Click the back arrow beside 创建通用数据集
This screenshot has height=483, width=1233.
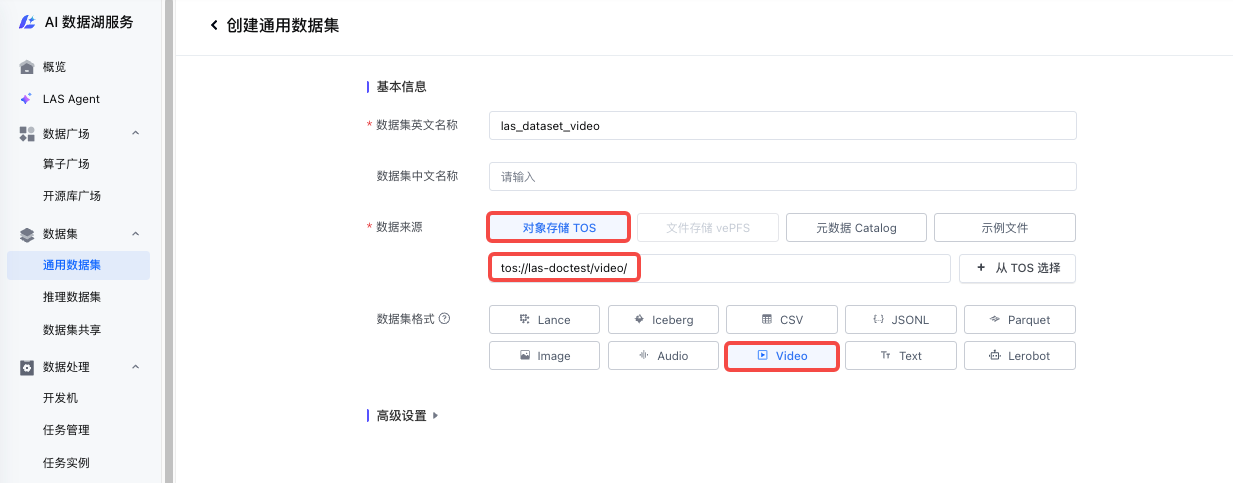coord(213,26)
